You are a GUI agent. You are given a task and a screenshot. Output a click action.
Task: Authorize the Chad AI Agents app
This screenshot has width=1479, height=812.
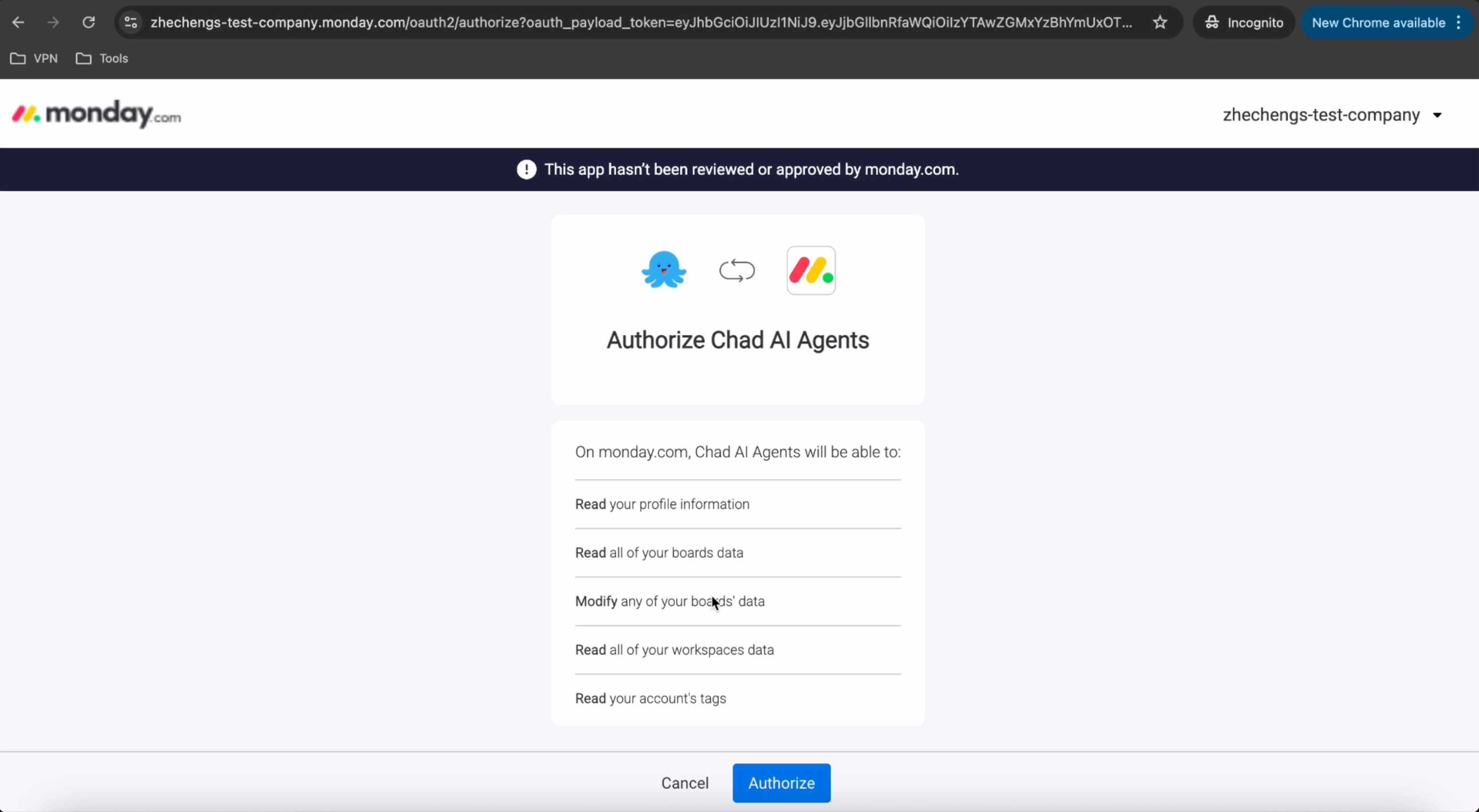781,783
